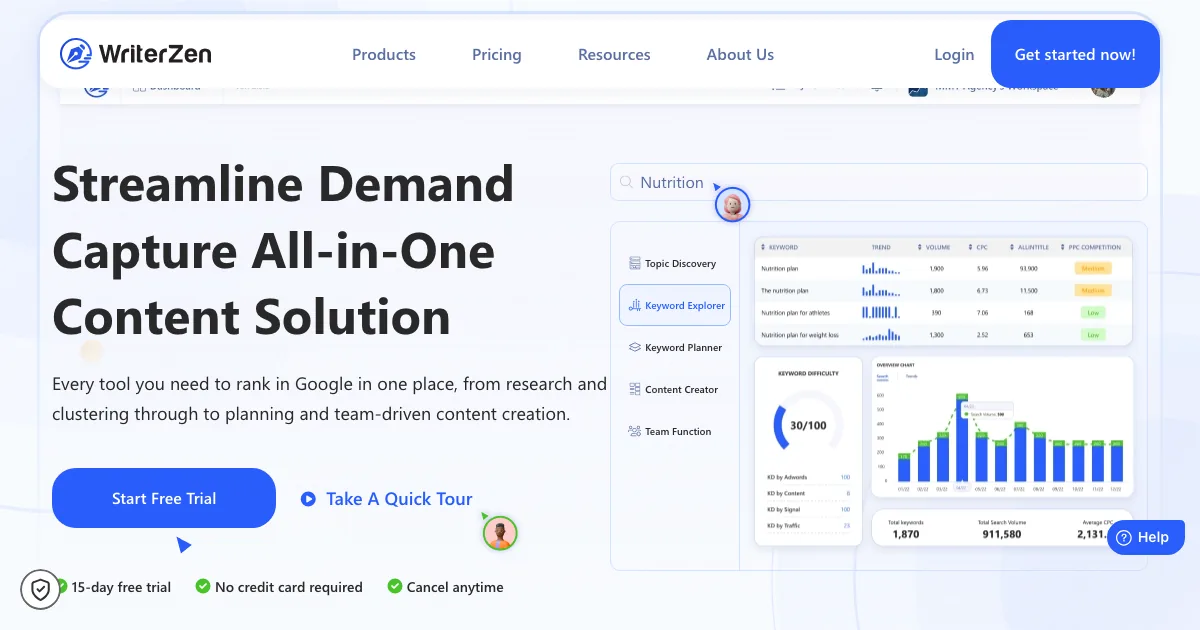The image size is (1200, 630).
Task: Click the No credit card required checkmark
Action: point(203,587)
